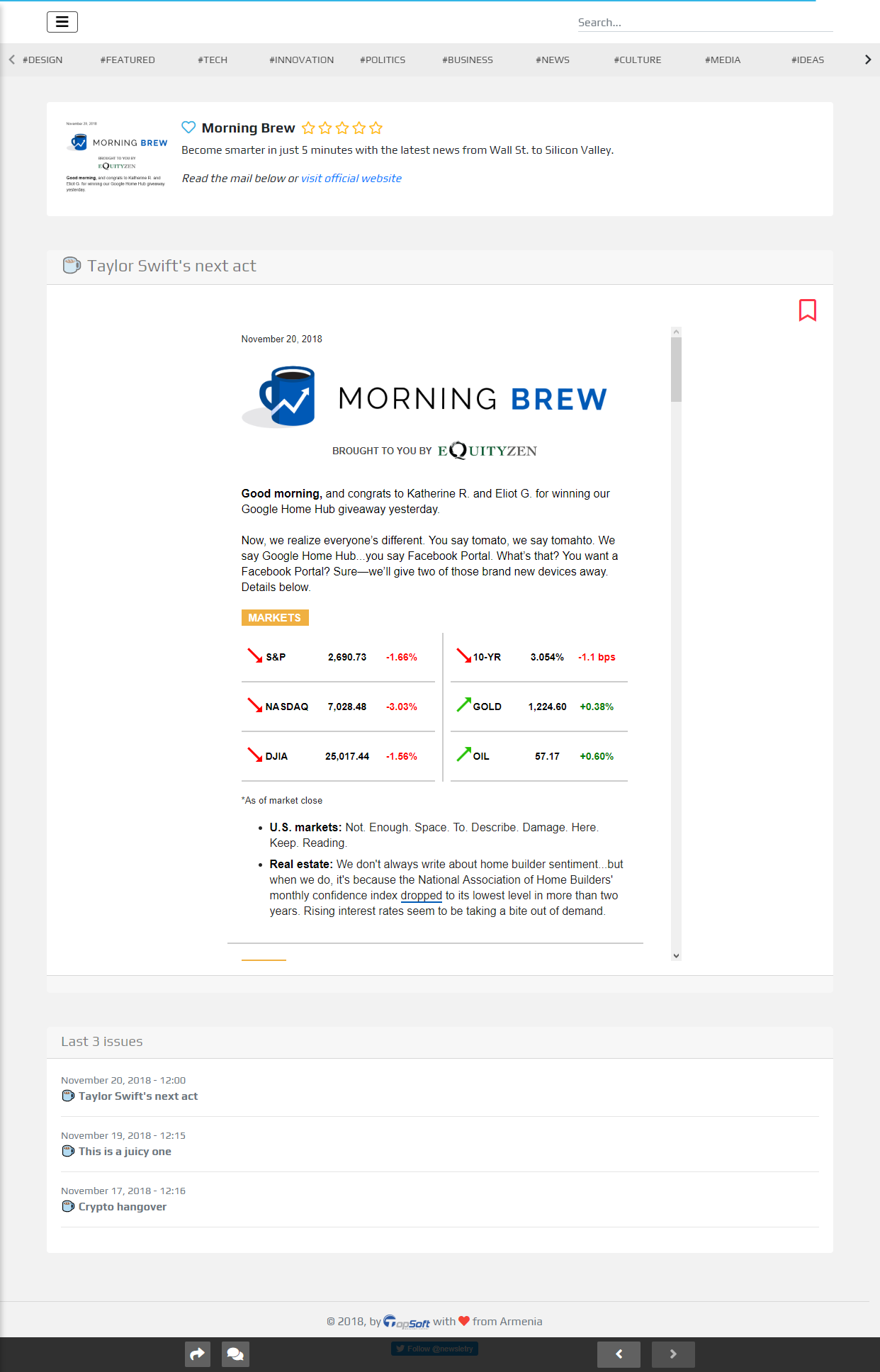
Task: Rate Morning Brew with the fifth star
Action: click(x=376, y=128)
